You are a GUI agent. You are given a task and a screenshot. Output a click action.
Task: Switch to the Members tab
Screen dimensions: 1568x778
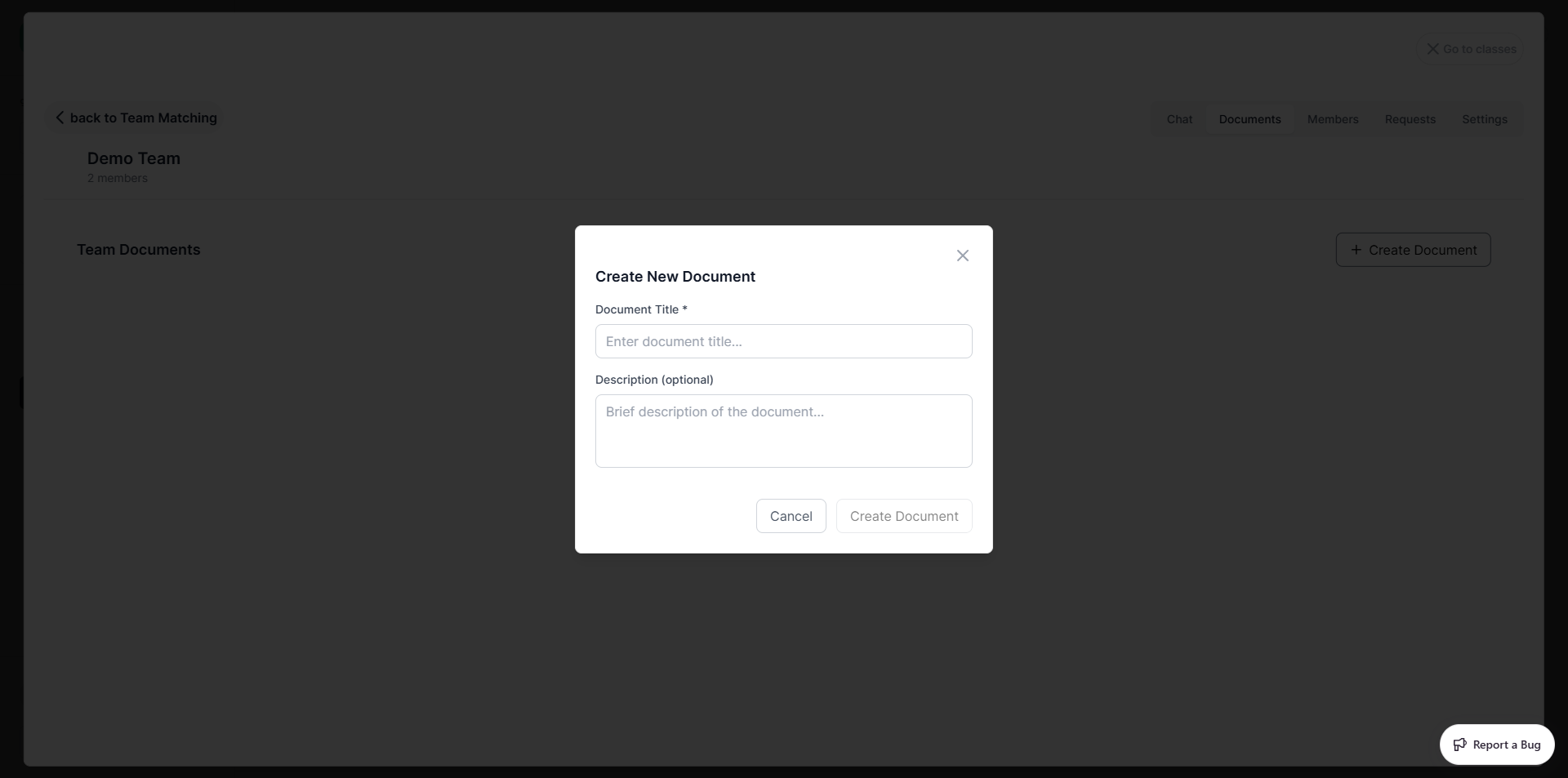pyautogui.click(x=1333, y=119)
